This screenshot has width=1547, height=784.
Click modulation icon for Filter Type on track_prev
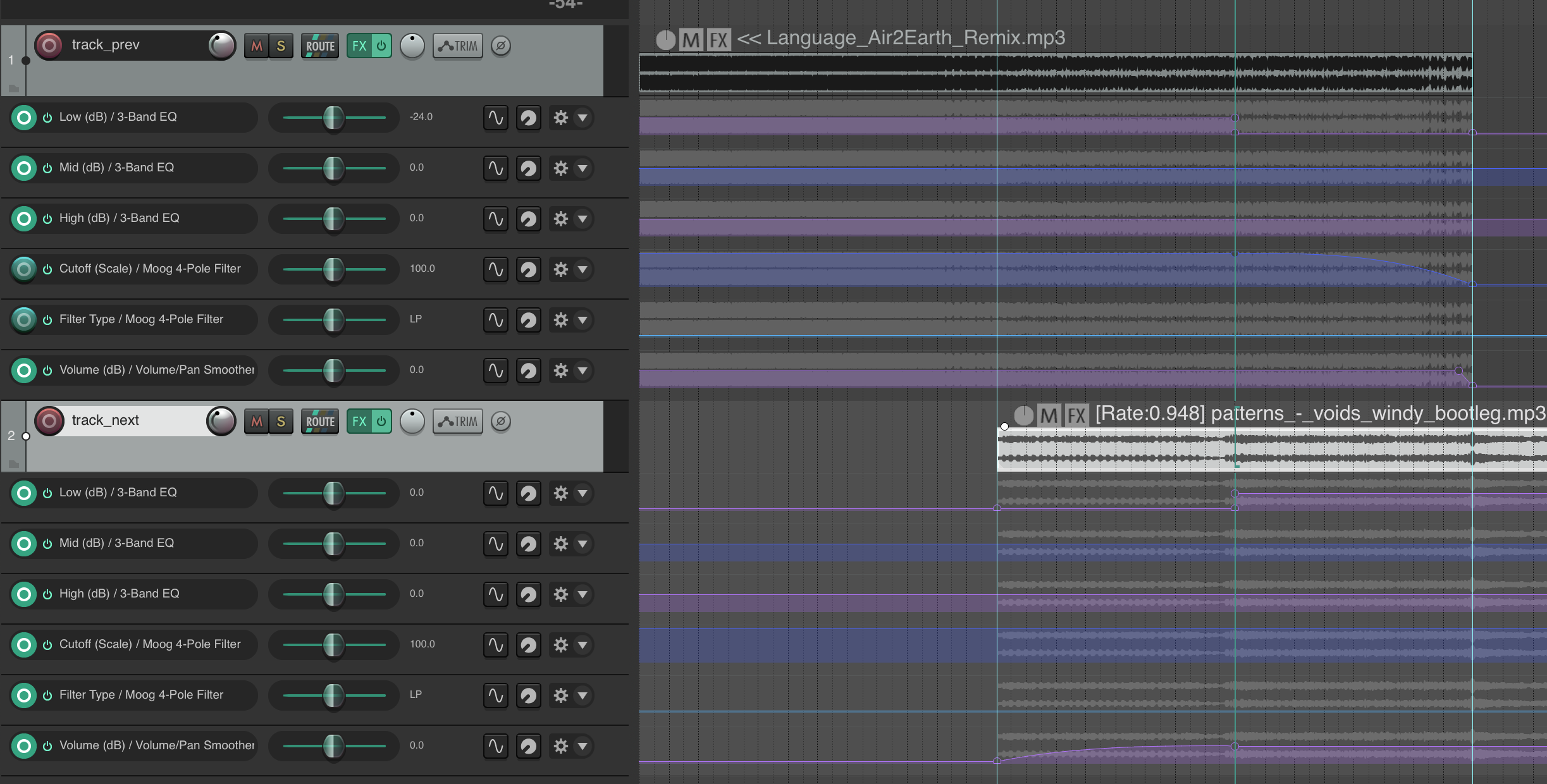(528, 320)
